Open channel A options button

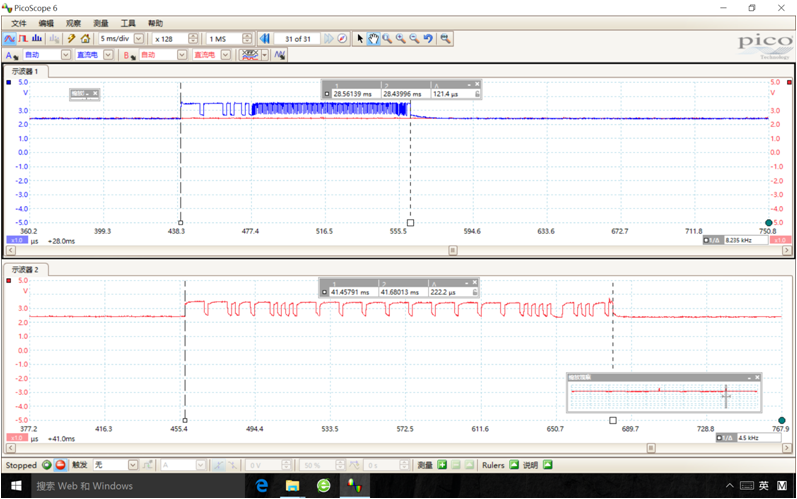[x=11, y=55]
